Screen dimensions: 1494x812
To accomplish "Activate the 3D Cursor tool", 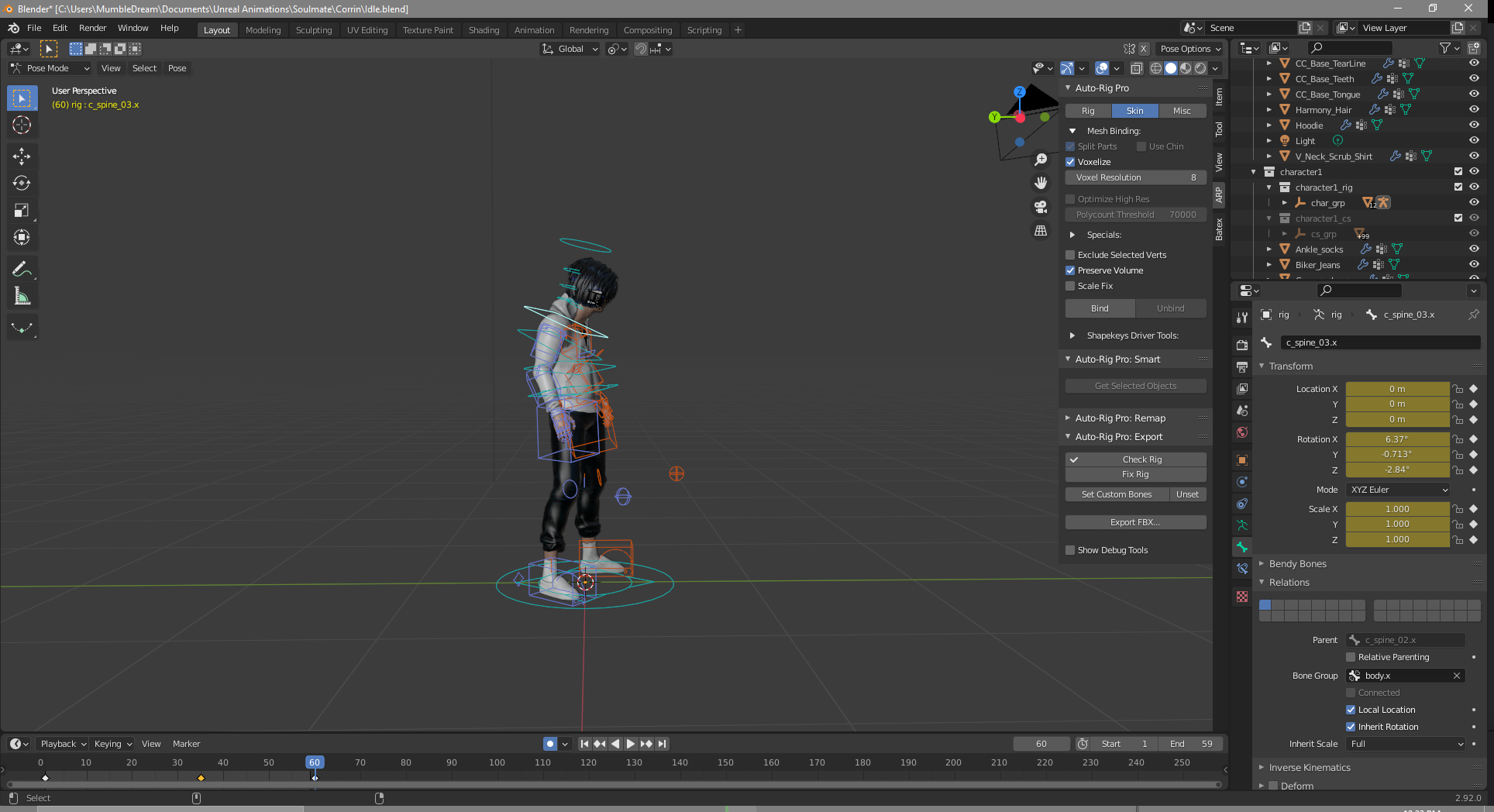I will (22, 126).
